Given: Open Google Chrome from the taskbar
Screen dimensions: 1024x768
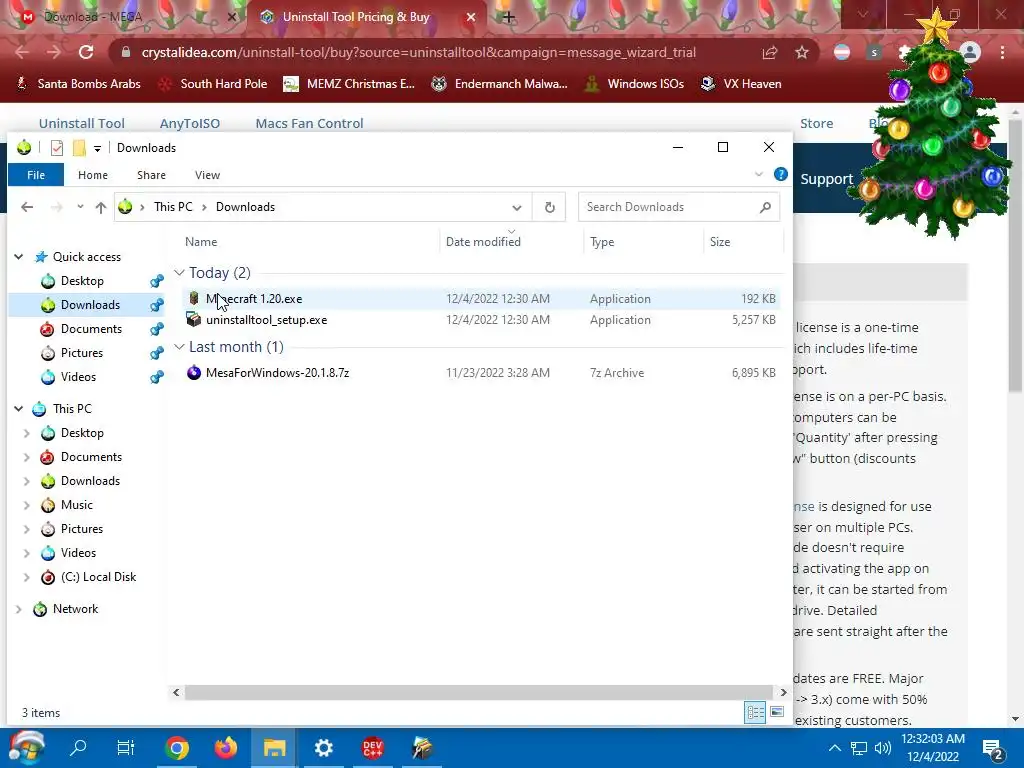Looking at the screenshot, I should (x=177, y=748).
